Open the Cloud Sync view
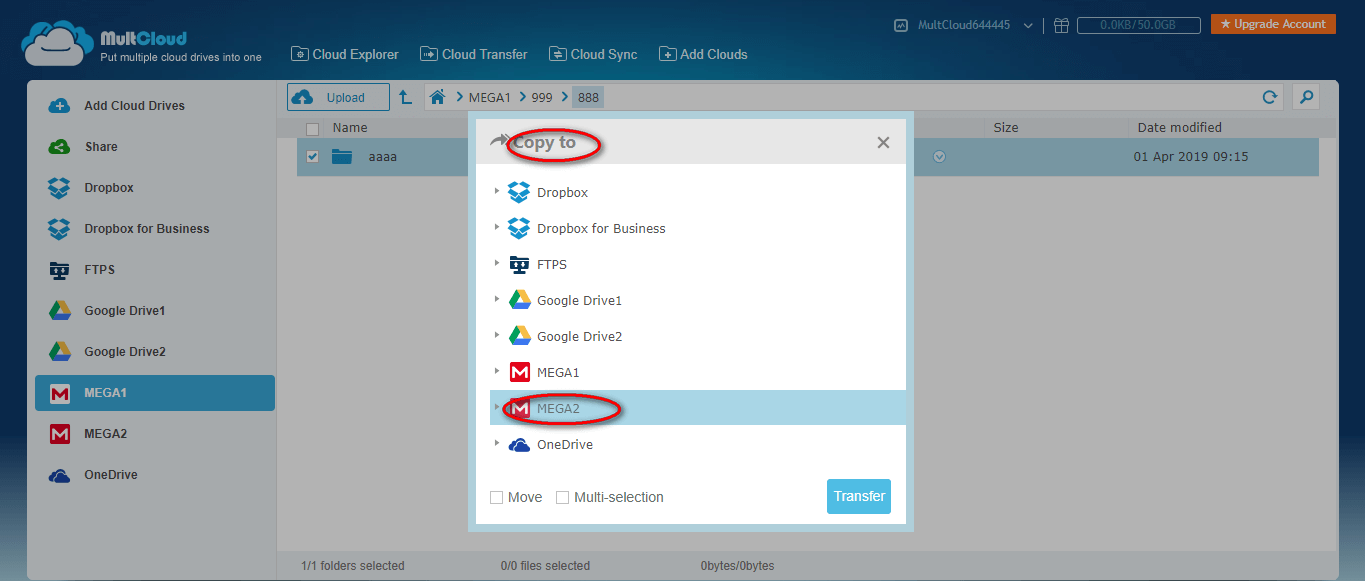Image resolution: width=1365 pixels, height=581 pixels. coord(593,54)
